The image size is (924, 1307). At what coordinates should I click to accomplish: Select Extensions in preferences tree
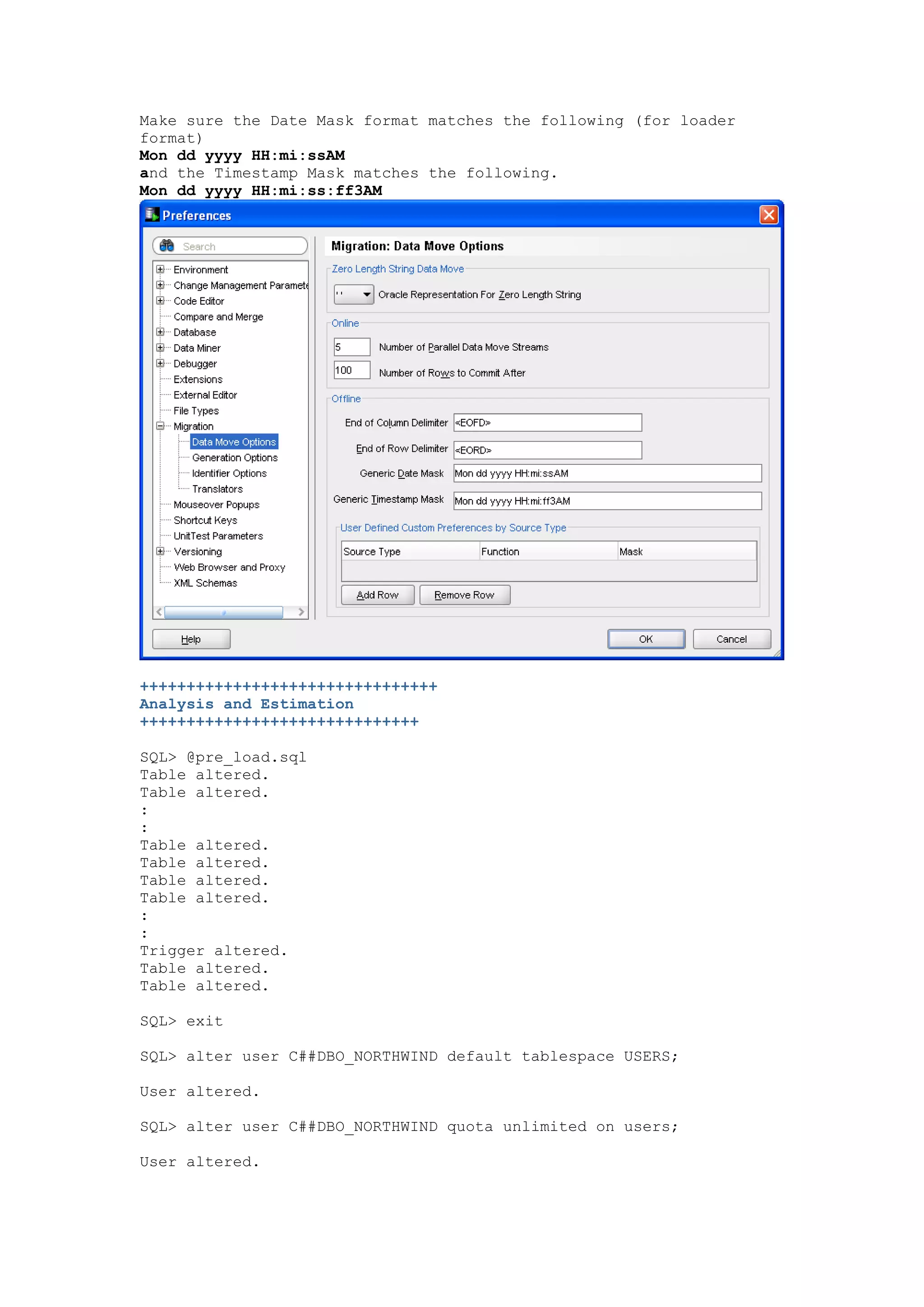tap(198, 379)
